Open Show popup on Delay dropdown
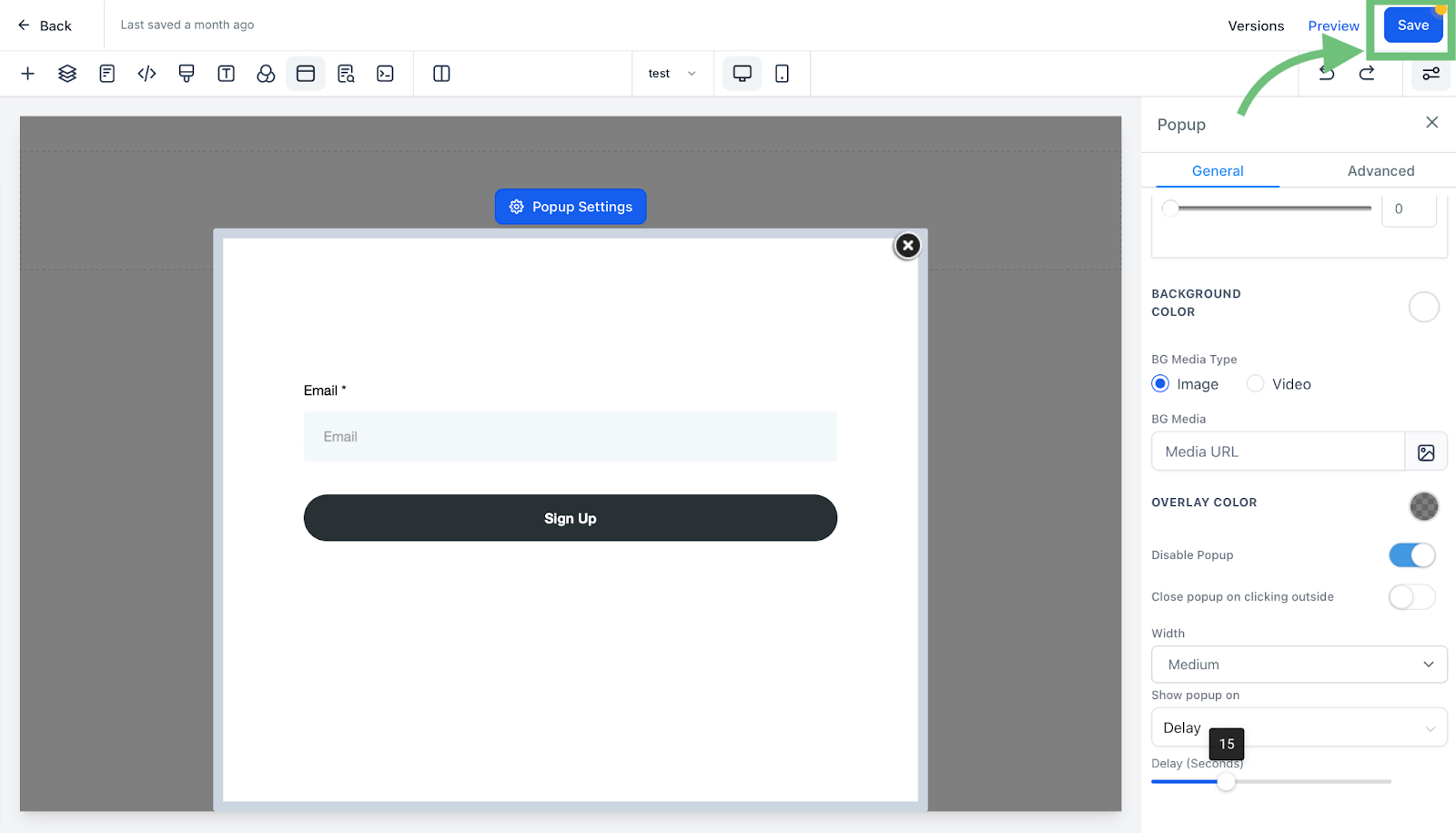This screenshot has height=833, width=1456. click(1299, 727)
